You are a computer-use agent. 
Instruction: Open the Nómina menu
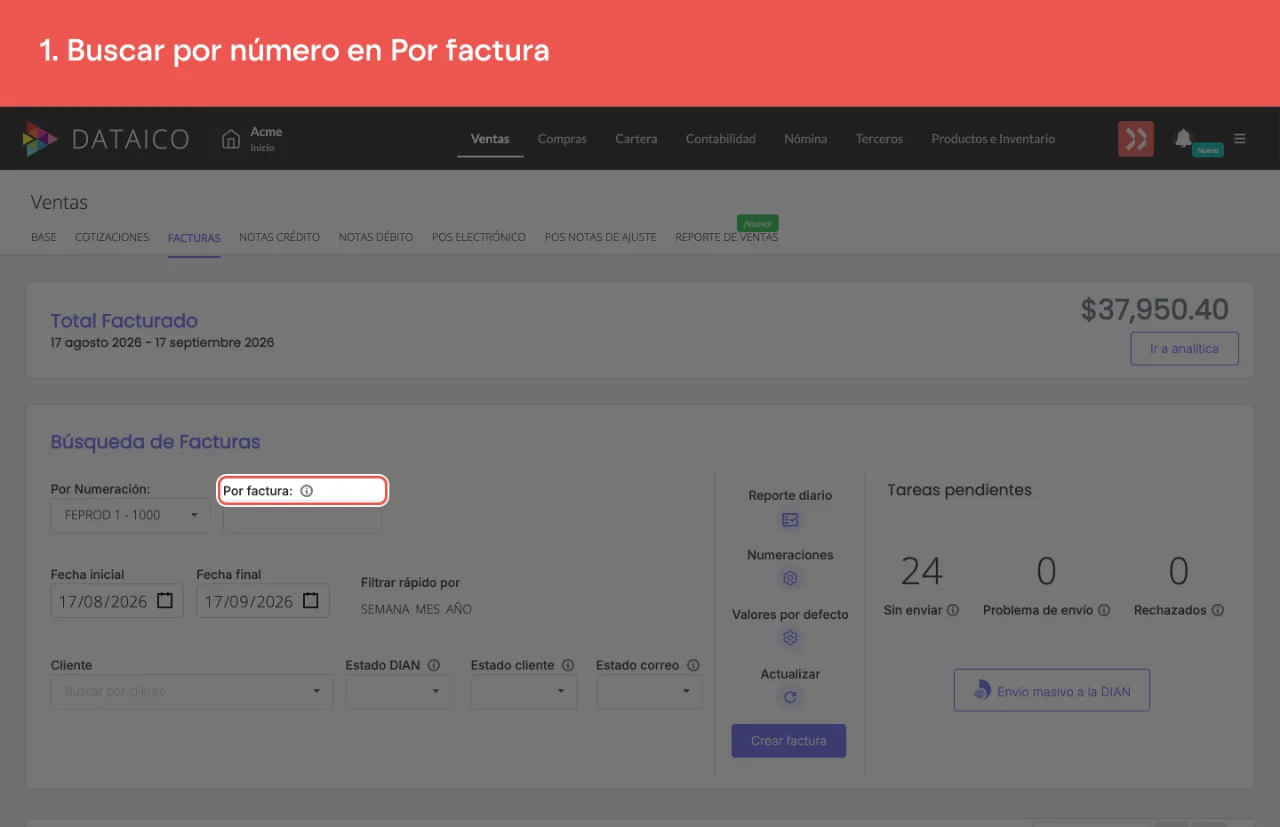point(806,139)
